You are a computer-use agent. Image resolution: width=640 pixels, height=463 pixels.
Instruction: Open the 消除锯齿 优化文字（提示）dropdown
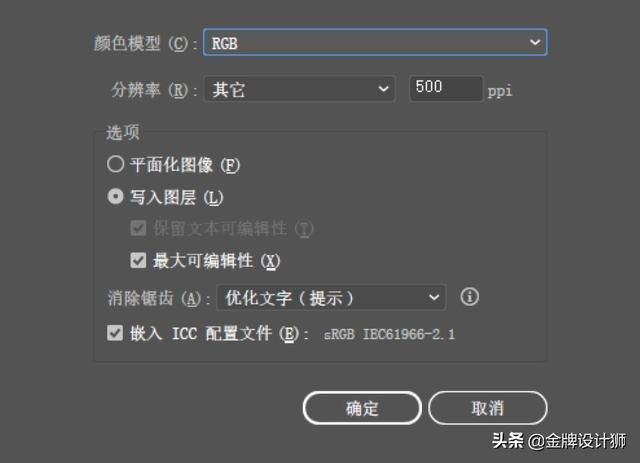coord(331,298)
